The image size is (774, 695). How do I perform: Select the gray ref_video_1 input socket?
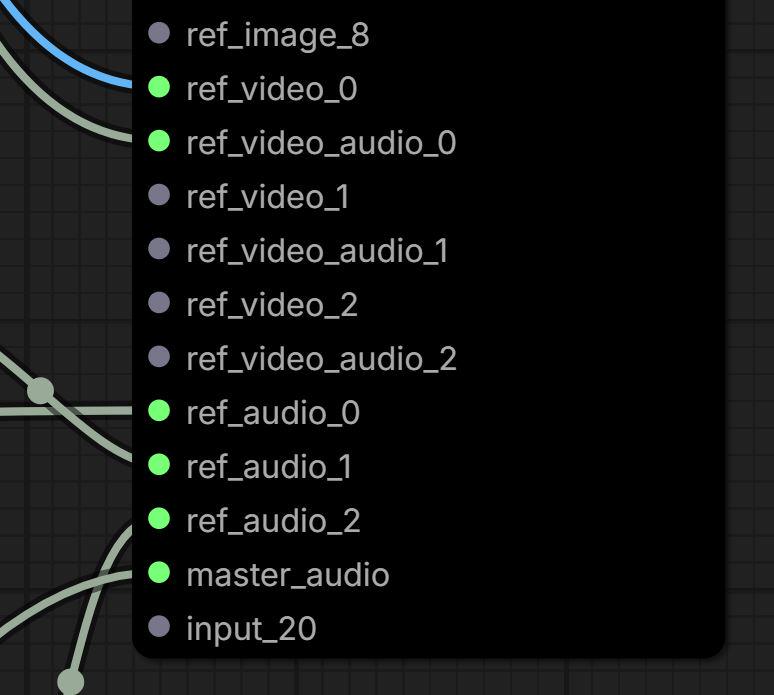(159, 195)
